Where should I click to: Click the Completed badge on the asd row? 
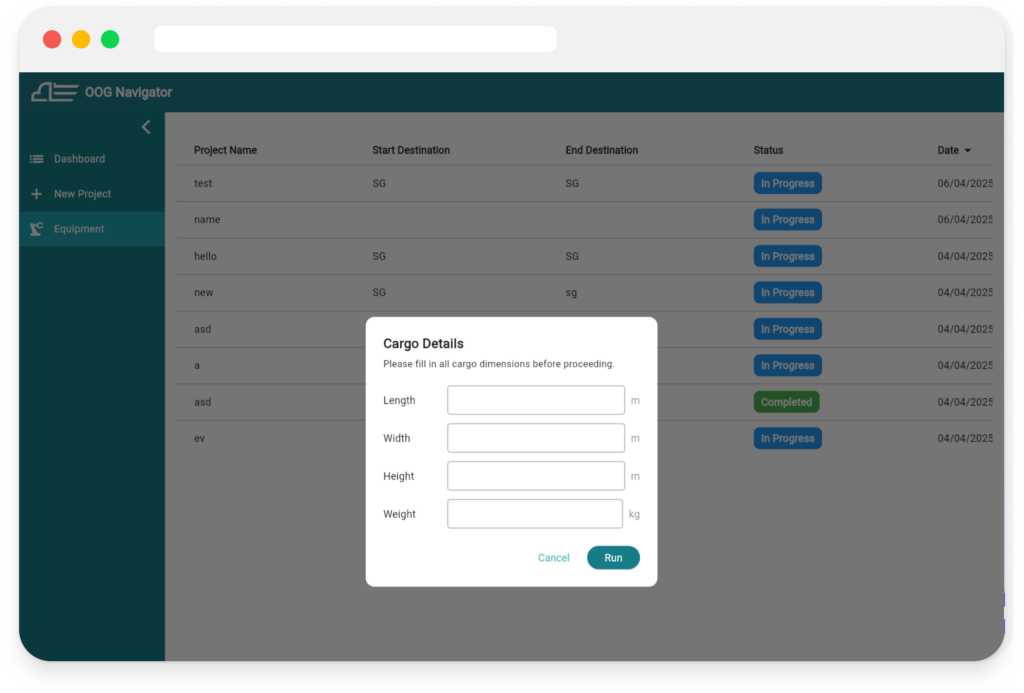[x=787, y=402]
